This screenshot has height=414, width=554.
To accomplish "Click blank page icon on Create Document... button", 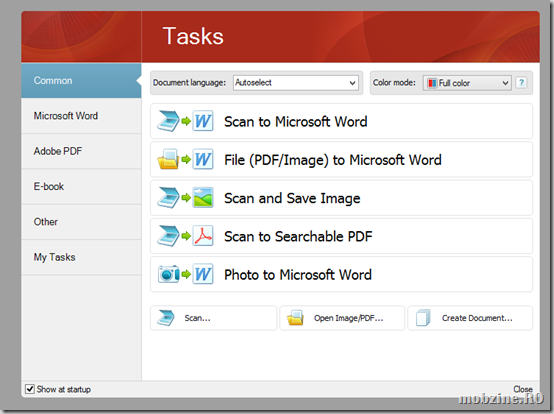I will pyautogui.click(x=423, y=318).
